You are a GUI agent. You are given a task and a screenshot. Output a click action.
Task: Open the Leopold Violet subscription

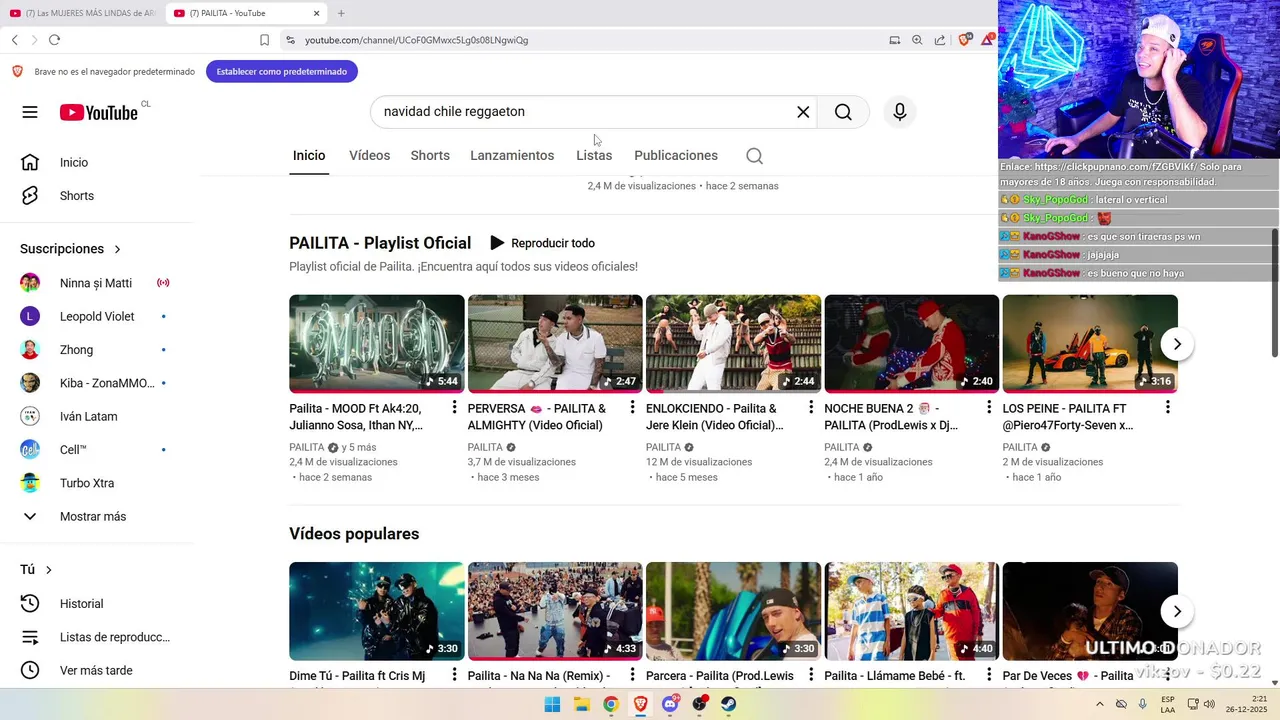(x=97, y=317)
